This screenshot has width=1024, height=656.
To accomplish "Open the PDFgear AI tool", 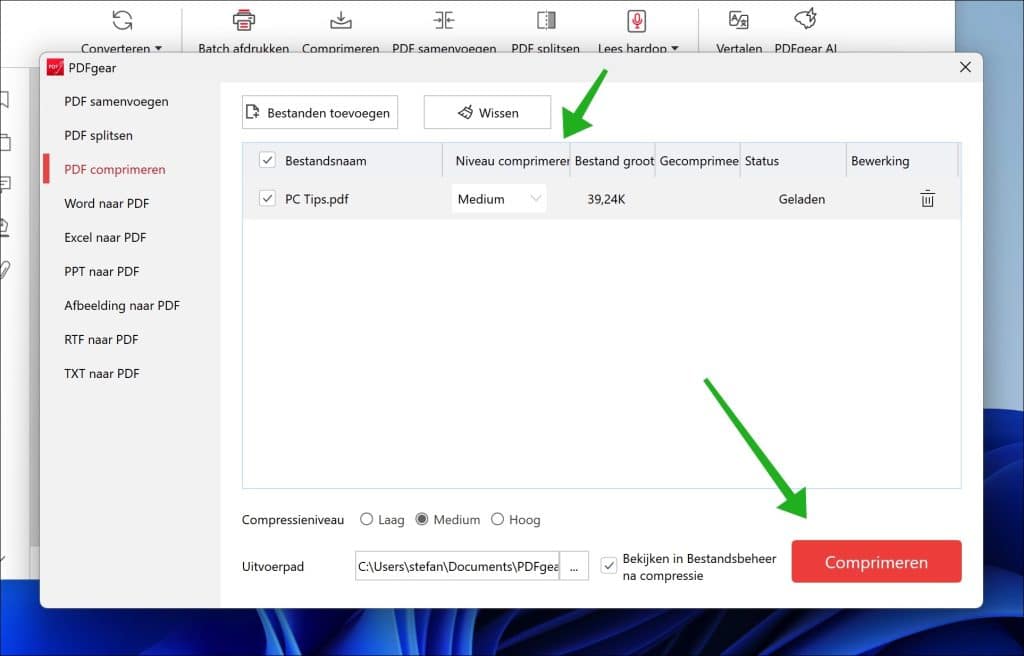I will (805, 20).
